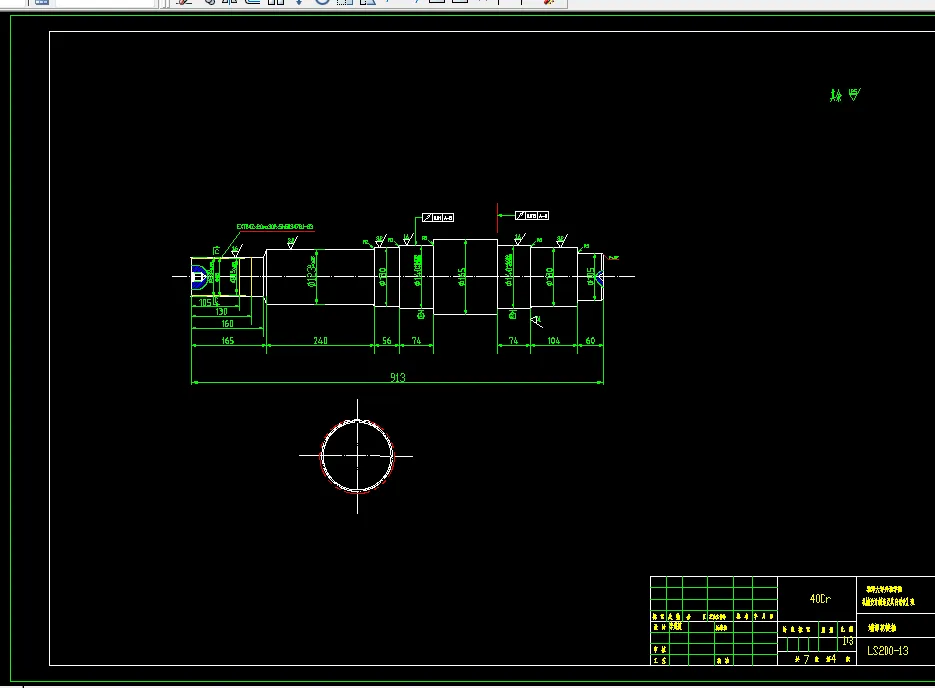Viewport: 935px width, 688px height.
Task: Select the 105 length dimension
Action: (x=206, y=302)
